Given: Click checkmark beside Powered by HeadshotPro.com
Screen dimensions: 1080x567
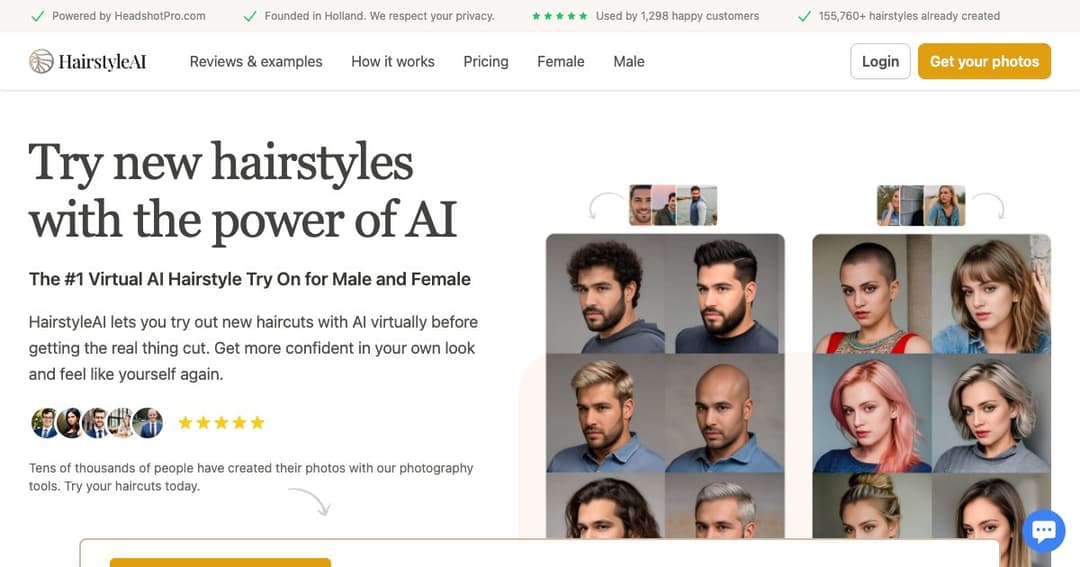Looking at the screenshot, I should 39,16.
